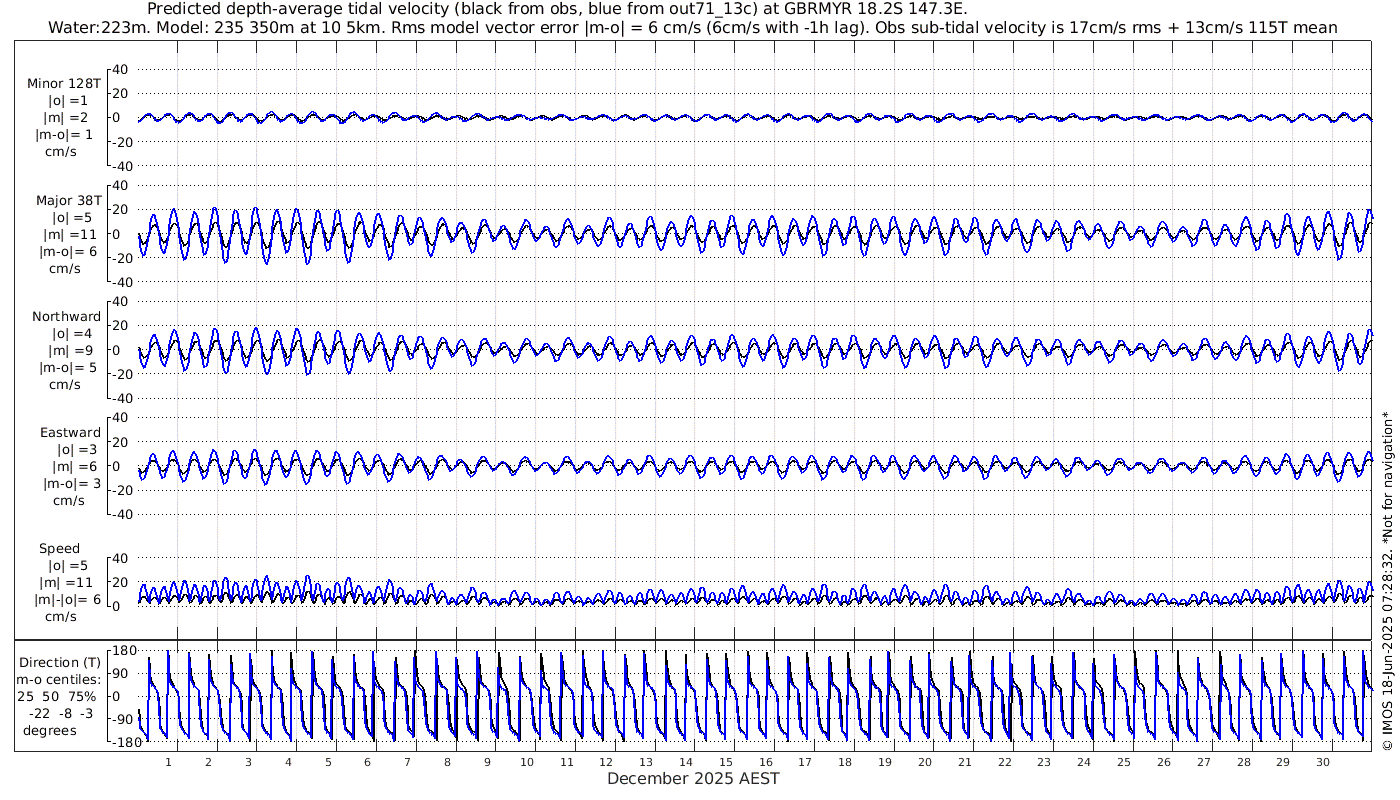Select "|m| =9" under Northward
1400x800 pixels.
(72, 350)
